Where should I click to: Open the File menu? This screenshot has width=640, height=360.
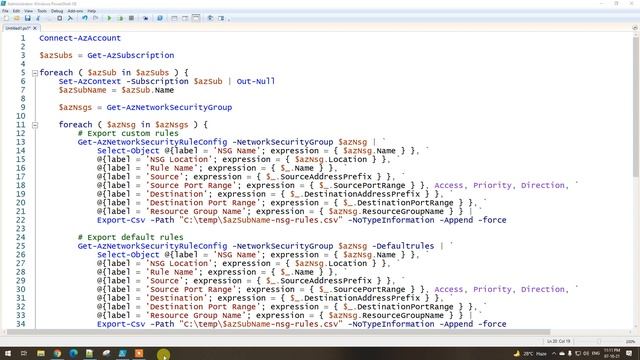tap(5, 11)
